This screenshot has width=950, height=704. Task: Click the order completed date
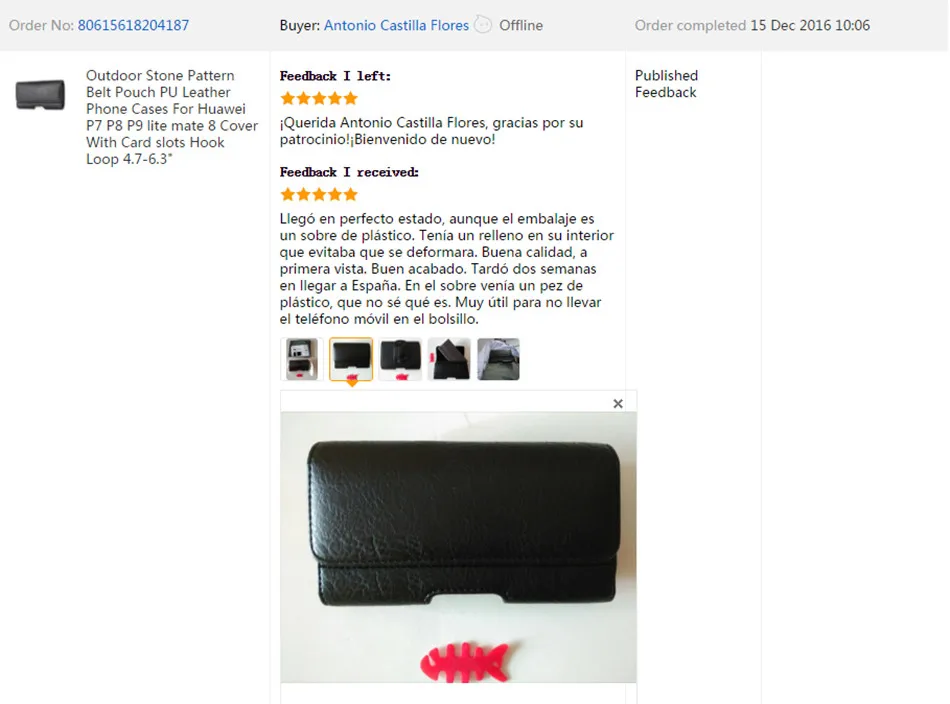(810, 25)
